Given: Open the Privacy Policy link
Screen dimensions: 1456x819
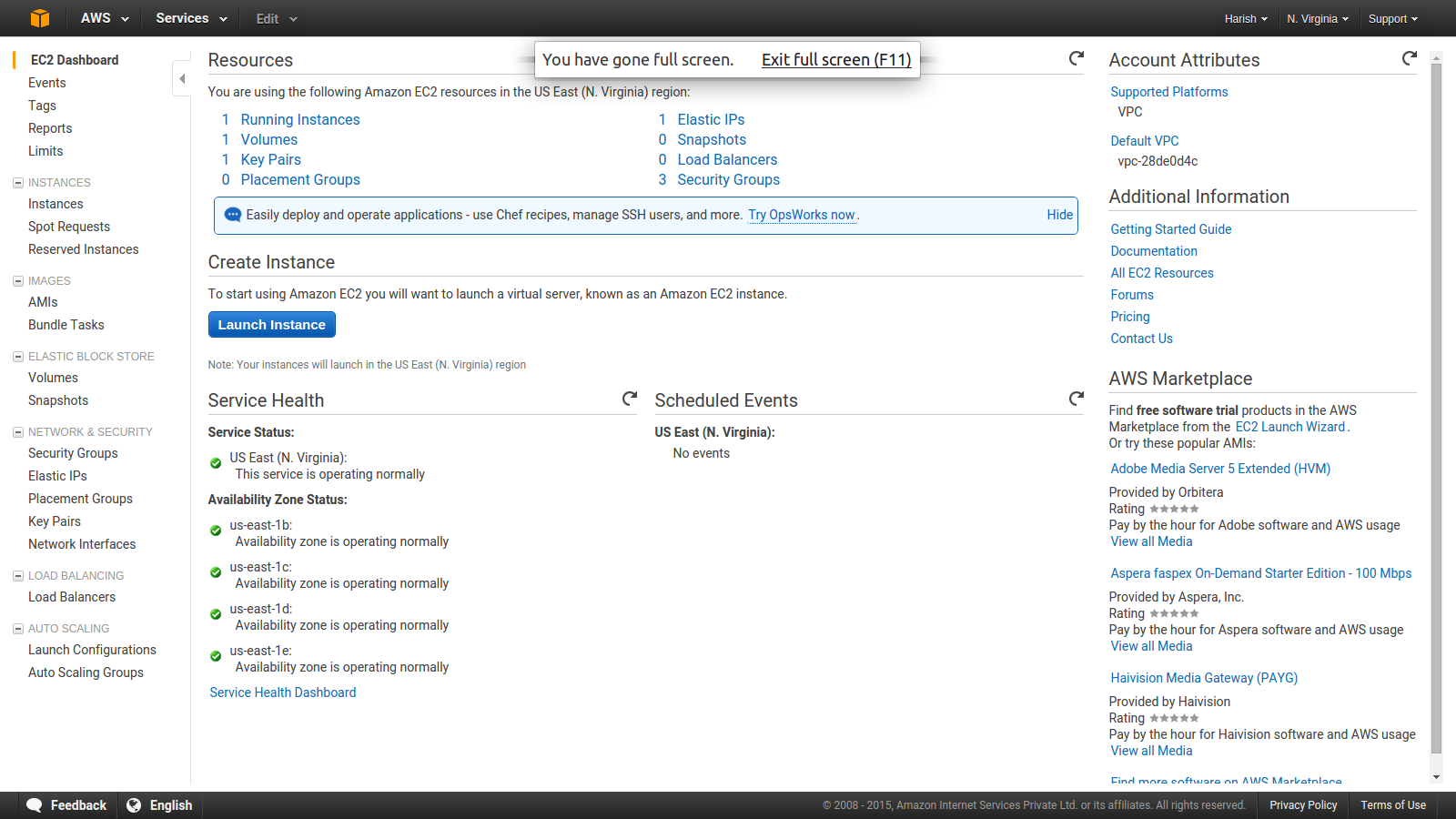Looking at the screenshot, I should click(1303, 805).
